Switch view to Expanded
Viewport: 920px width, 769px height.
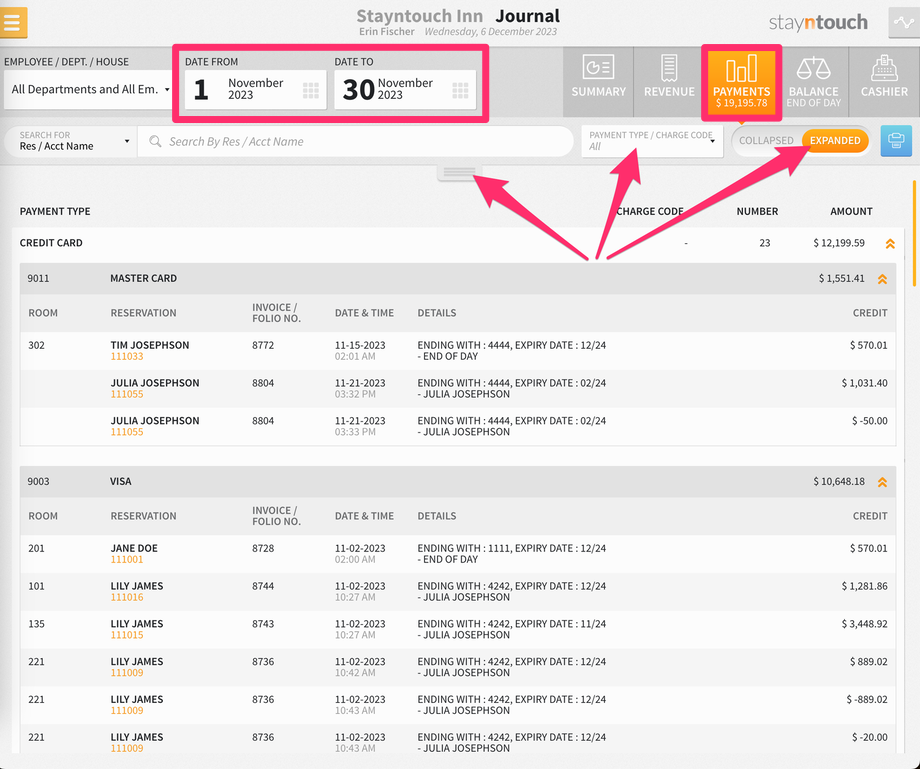(x=835, y=141)
